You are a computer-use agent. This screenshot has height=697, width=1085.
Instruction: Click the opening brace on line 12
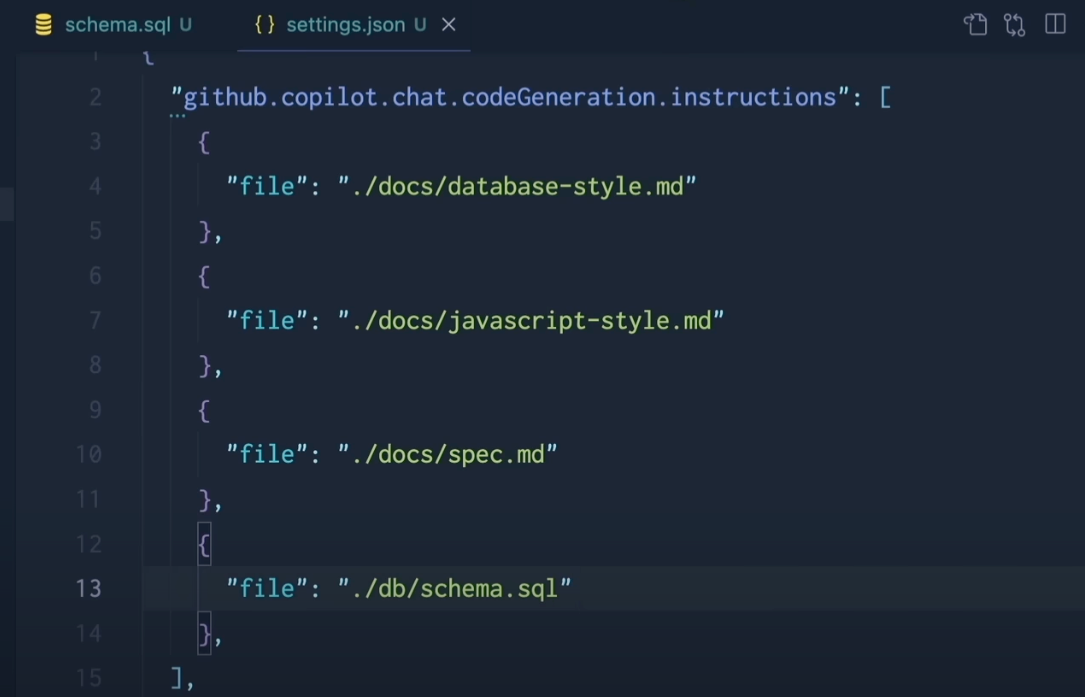204,545
